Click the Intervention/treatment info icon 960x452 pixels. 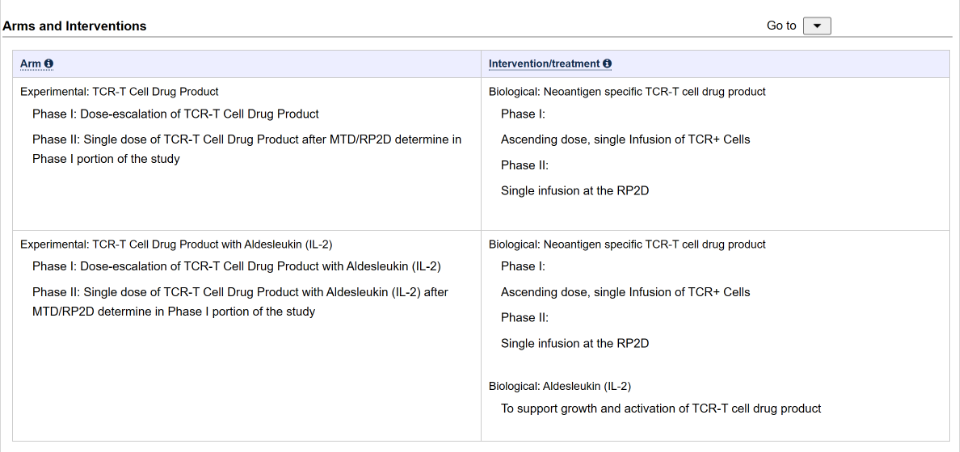pyautogui.click(x=607, y=64)
